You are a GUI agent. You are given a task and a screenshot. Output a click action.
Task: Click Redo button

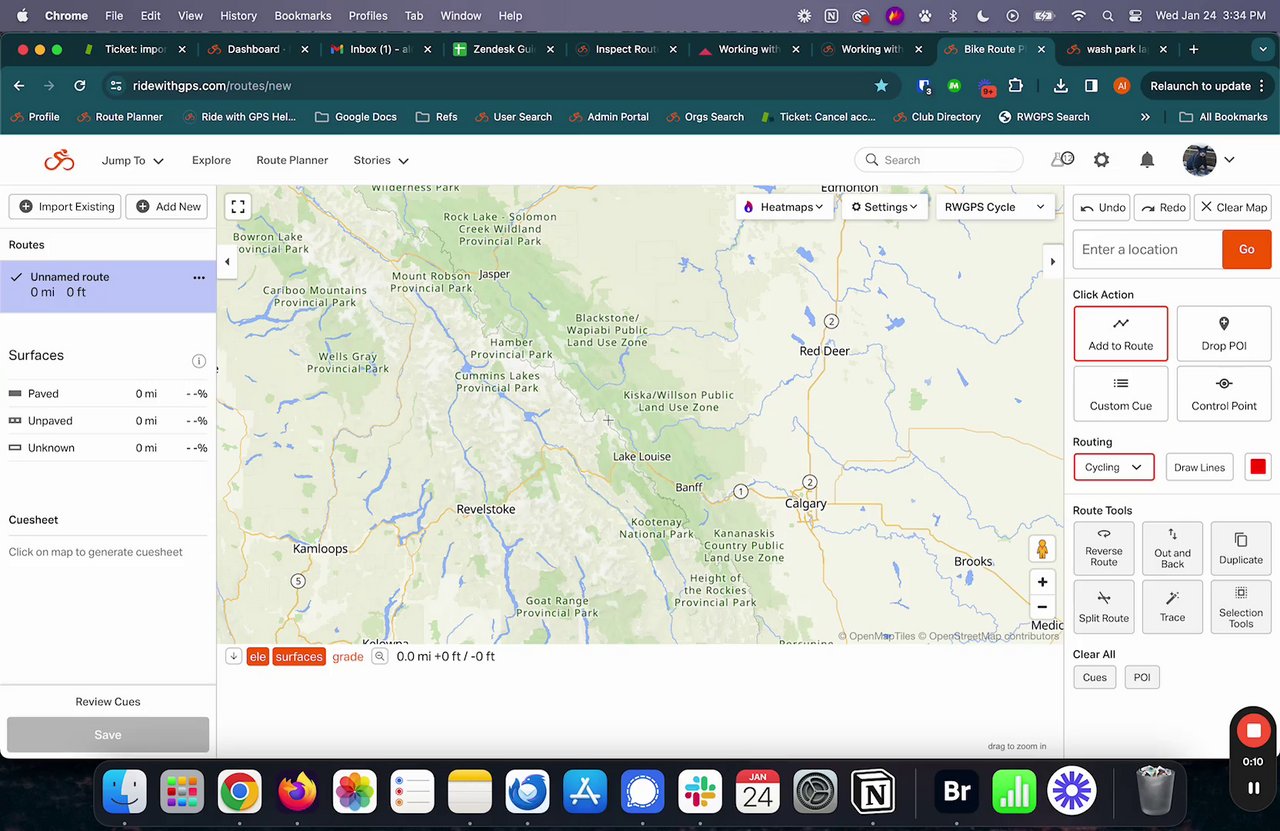click(x=1162, y=207)
